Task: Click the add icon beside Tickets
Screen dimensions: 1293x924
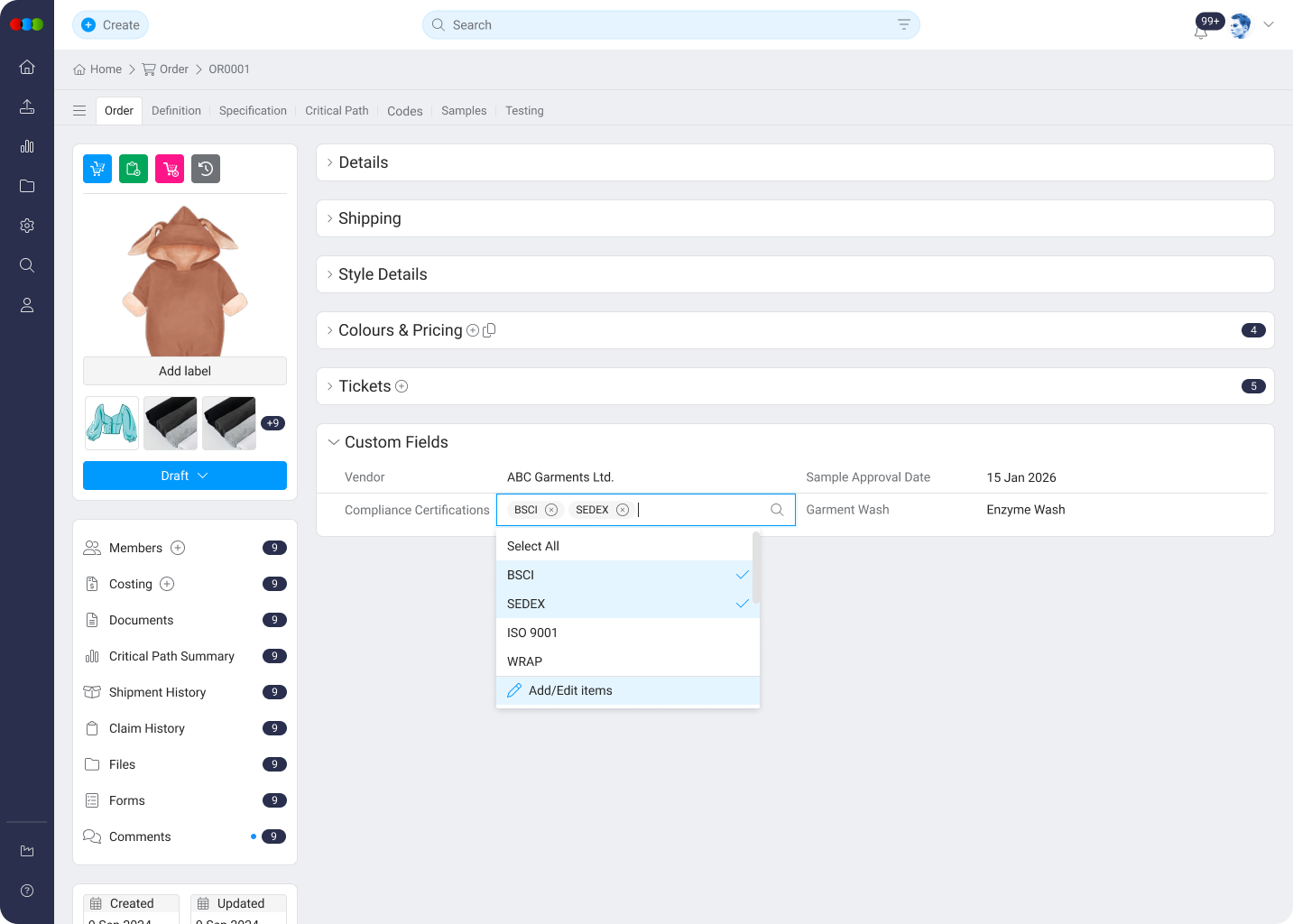Action: [401, 386]
